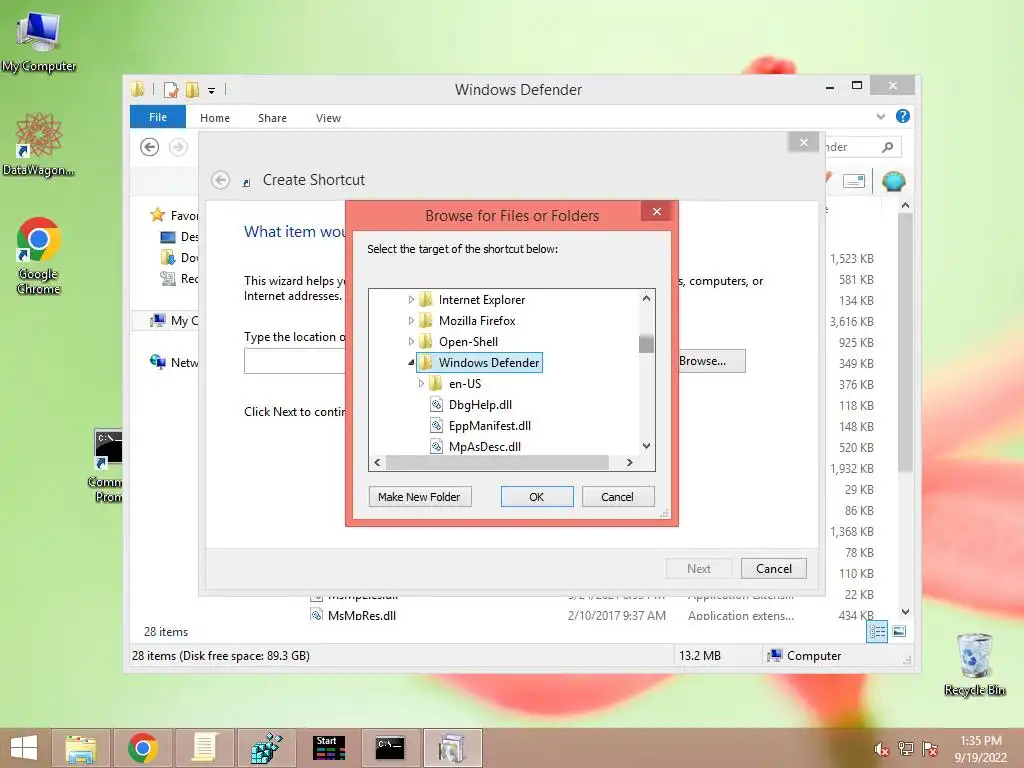This screenshot has height=768, width=1024.
Task: Click Properties icon in quick access toolbar
Action: tap(171, 89)
